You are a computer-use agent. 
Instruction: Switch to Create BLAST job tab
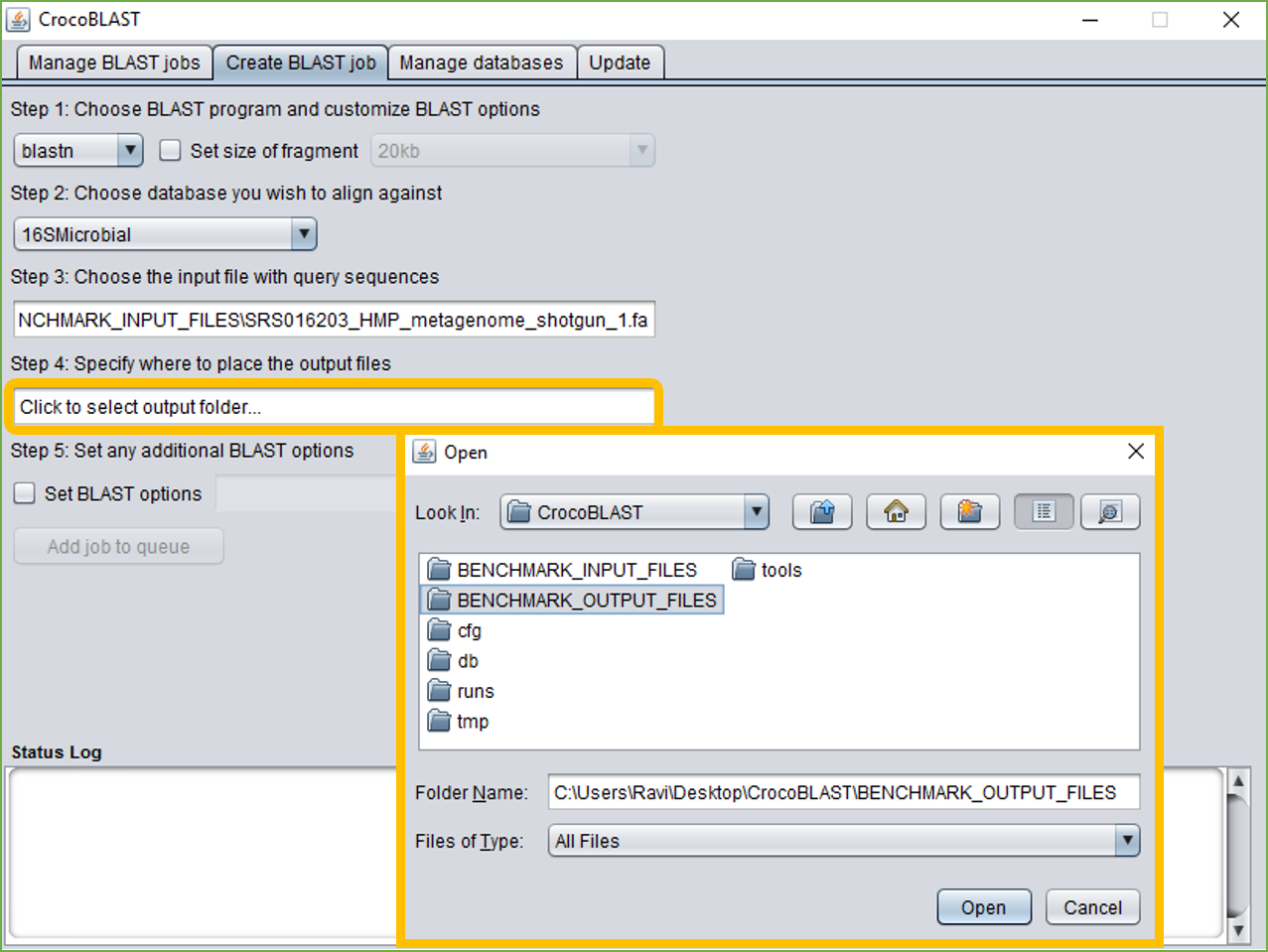coord(301,63)
